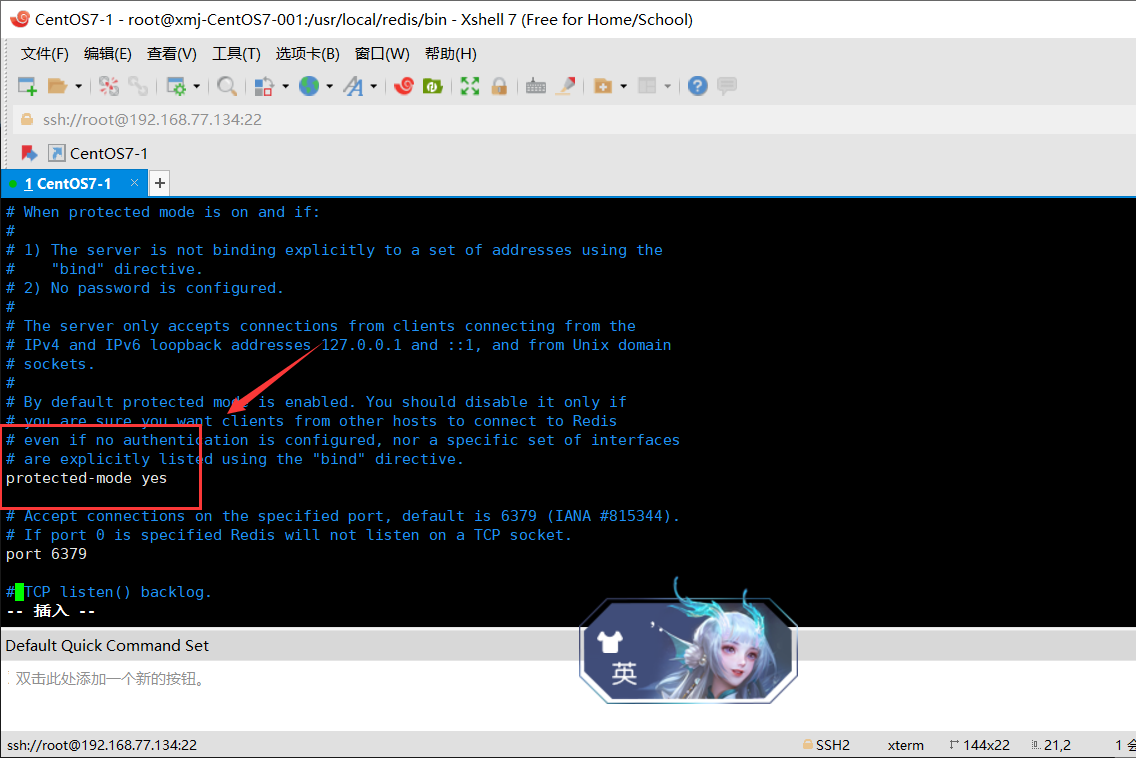Click the 双击此处添加一个新的按钮 hint text

click(112, 679)
